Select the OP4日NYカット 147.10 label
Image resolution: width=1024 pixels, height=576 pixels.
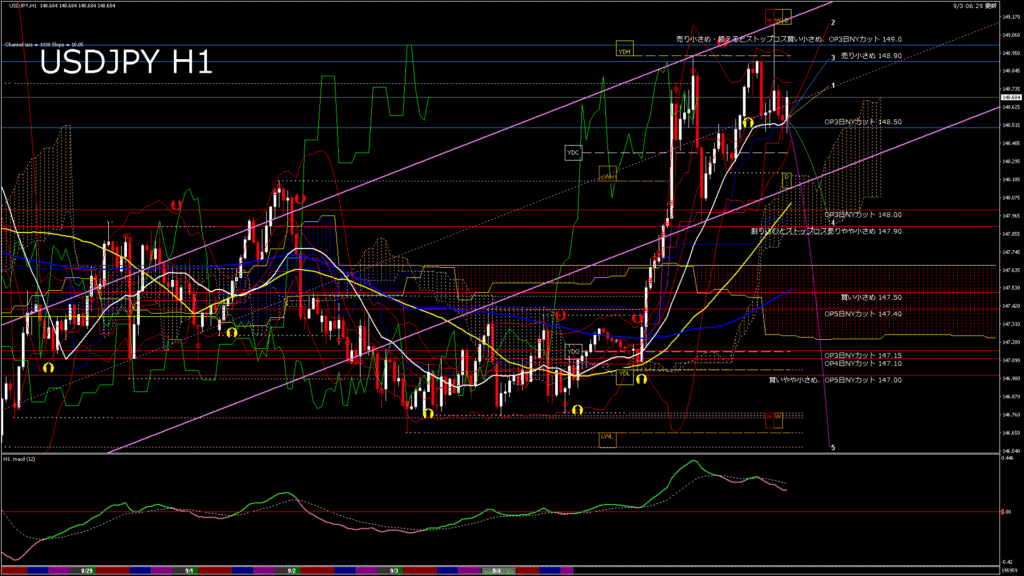point(863,364)
